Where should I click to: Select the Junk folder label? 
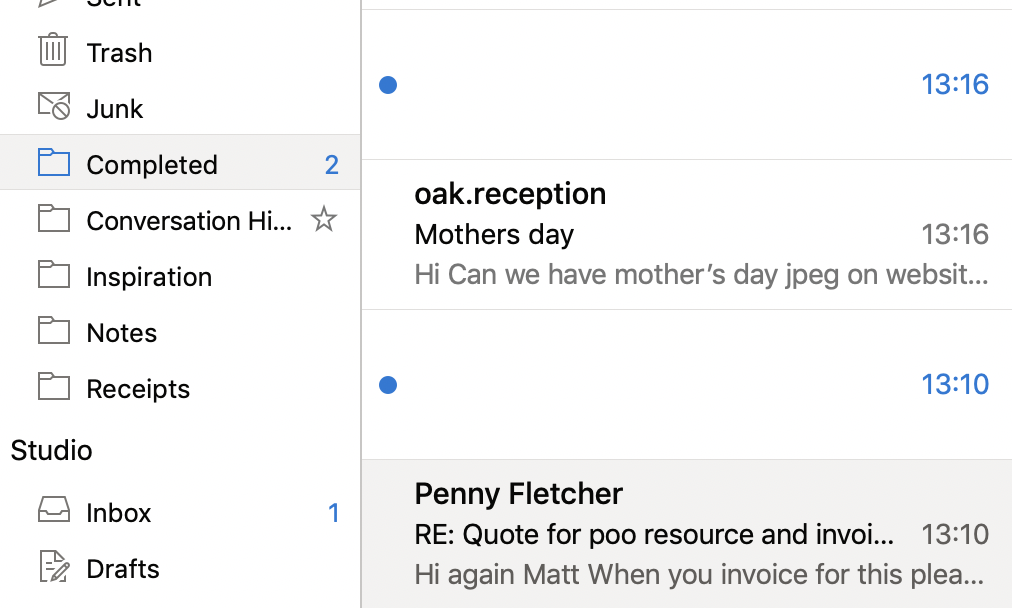pyautogui.click(x=115, y=109)
